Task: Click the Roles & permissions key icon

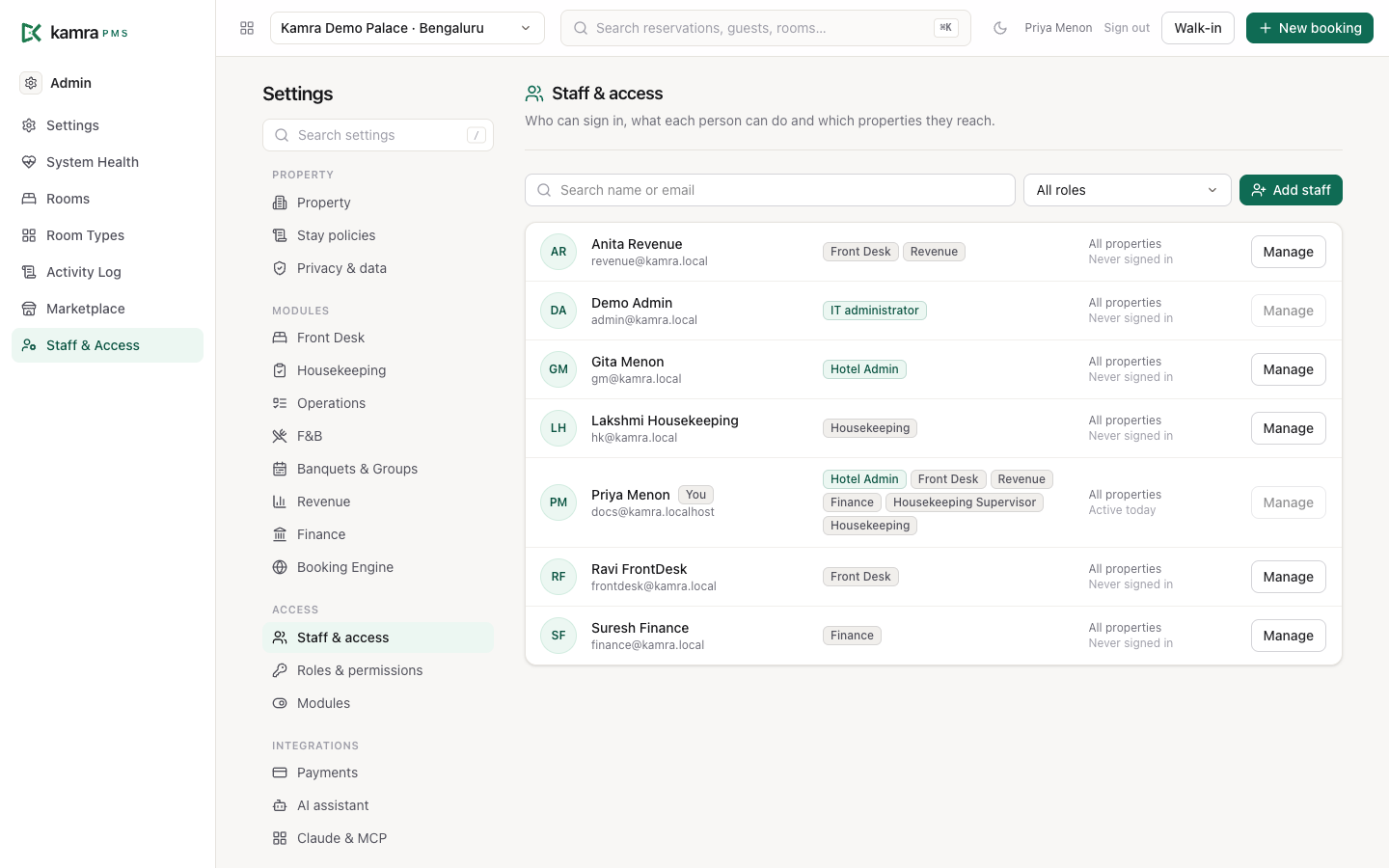Action: click(280, 670)
